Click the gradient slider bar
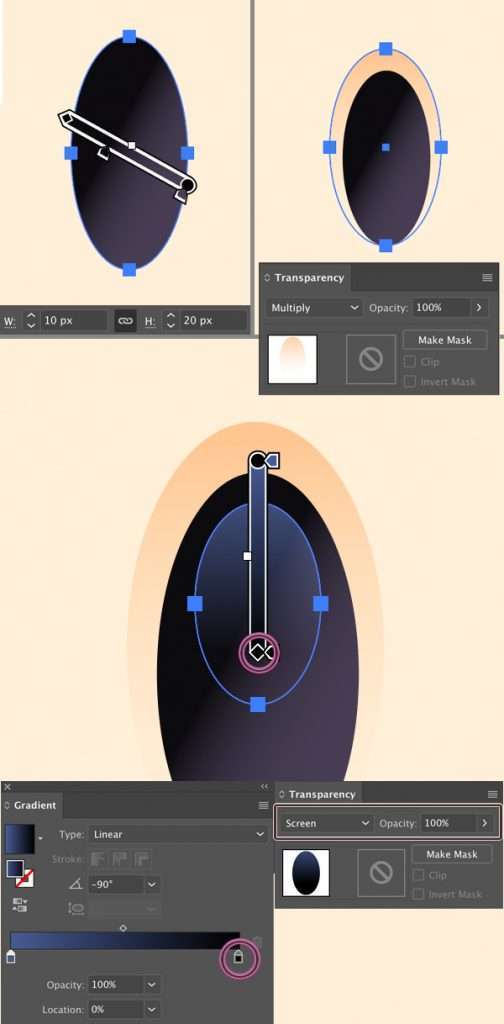This screenshot has width=504, height=1024. pyautogui.click(x=125, y=941)
